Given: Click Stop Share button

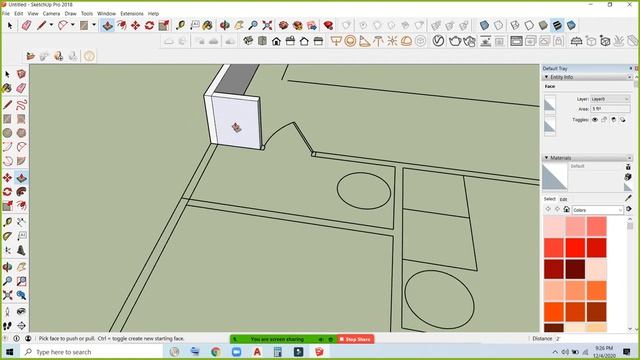Looking at the screenshot, I should coord(355,339).
